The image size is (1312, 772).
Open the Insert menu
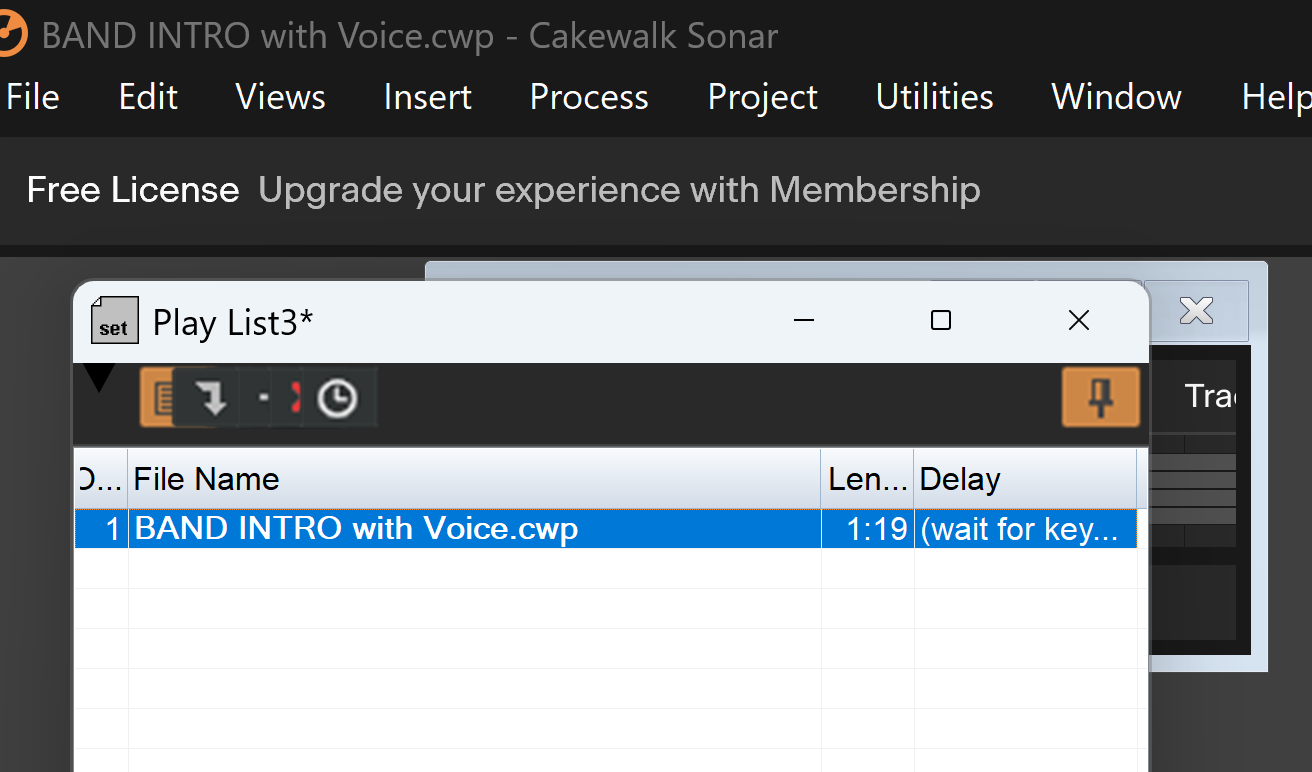(427, 97)
